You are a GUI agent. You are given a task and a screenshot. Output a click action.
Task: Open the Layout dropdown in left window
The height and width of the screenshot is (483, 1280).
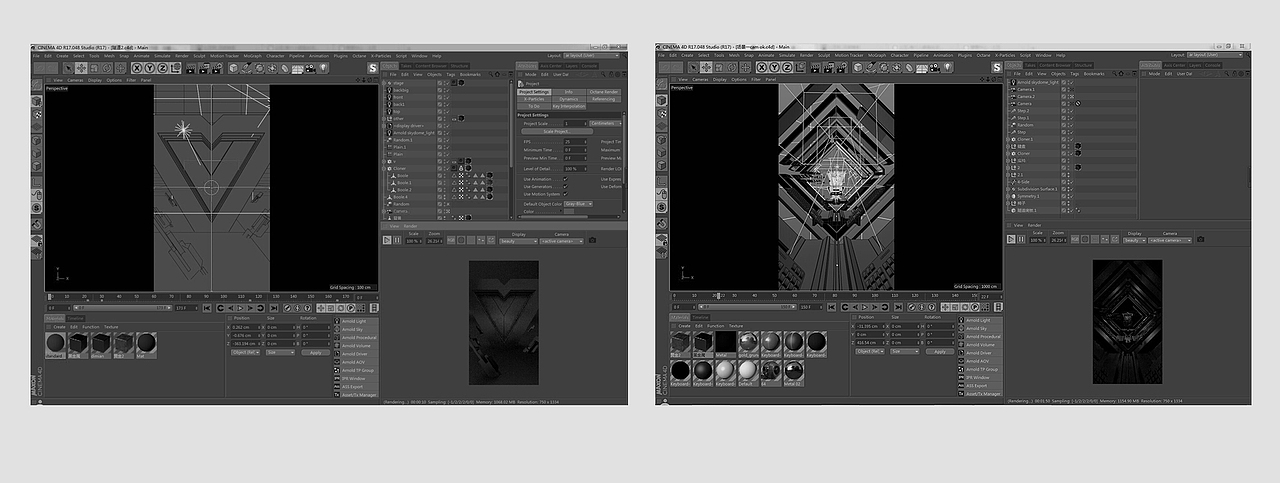pos(590,56)
